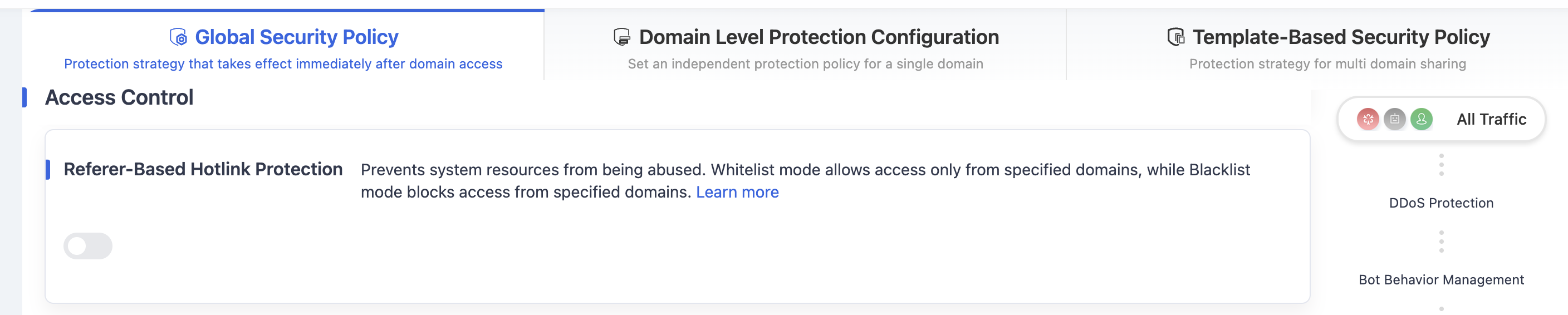Viewport: 1568px width, 315px height.
Task: Enable the Referer-Based Hotlink Protection toggle
Action: click(87, 247)
